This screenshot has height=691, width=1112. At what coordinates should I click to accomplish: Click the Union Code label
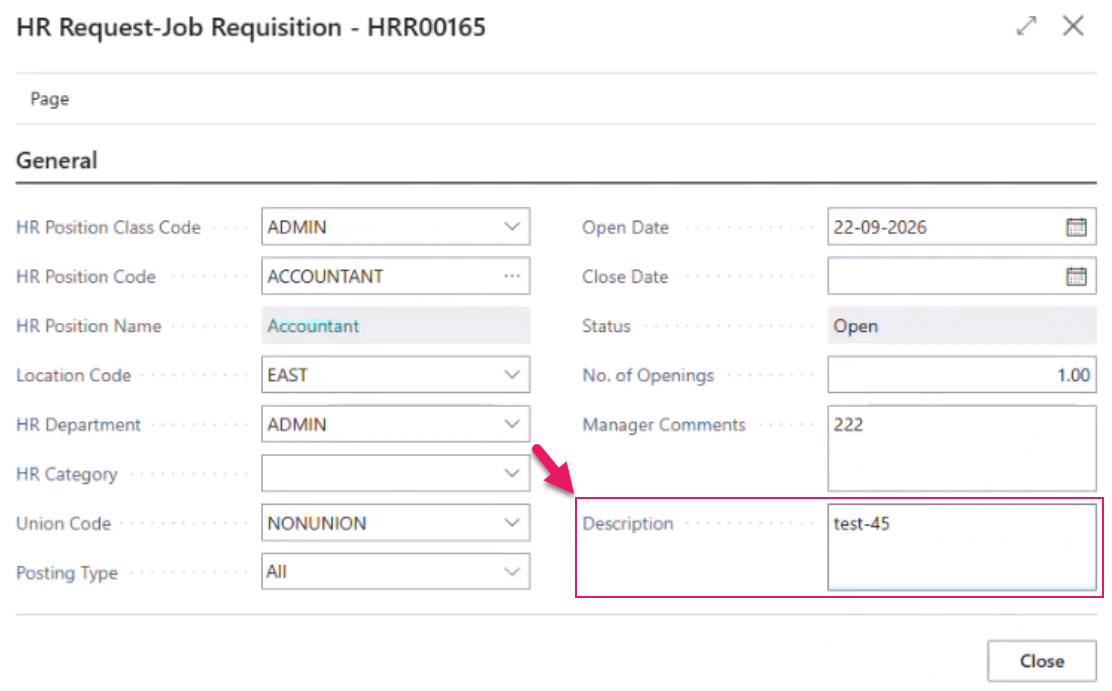[x=64, y=523]
